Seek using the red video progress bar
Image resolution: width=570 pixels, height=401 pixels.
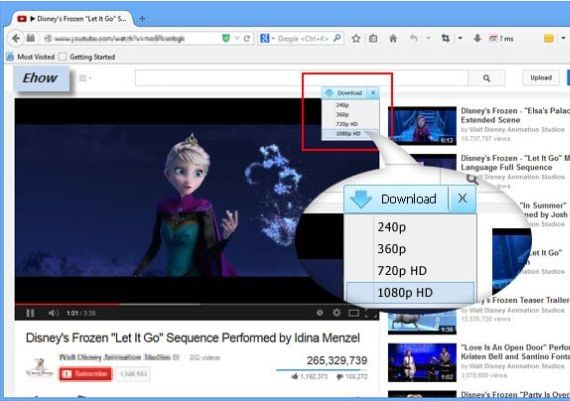click(67, 304)
